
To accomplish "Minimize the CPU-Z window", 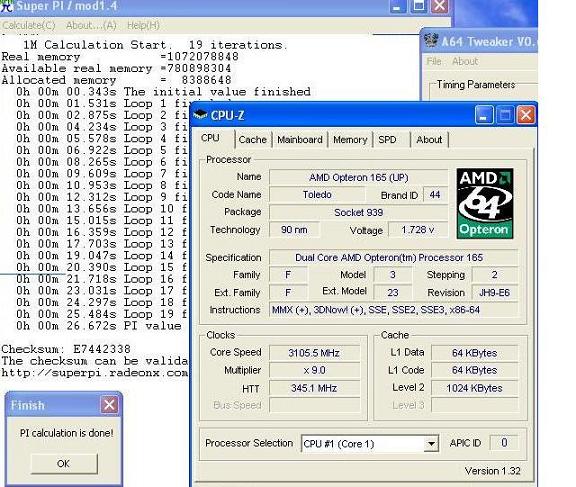I will [x=484, y=116].
